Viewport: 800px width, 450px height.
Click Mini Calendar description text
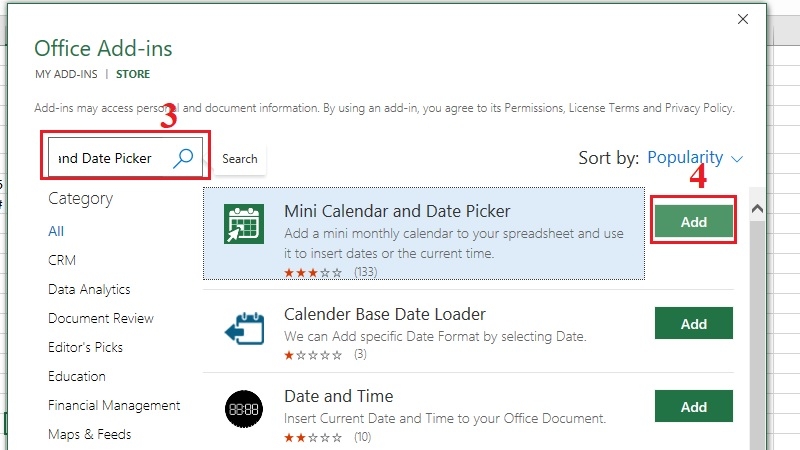[x=454, y=243]
